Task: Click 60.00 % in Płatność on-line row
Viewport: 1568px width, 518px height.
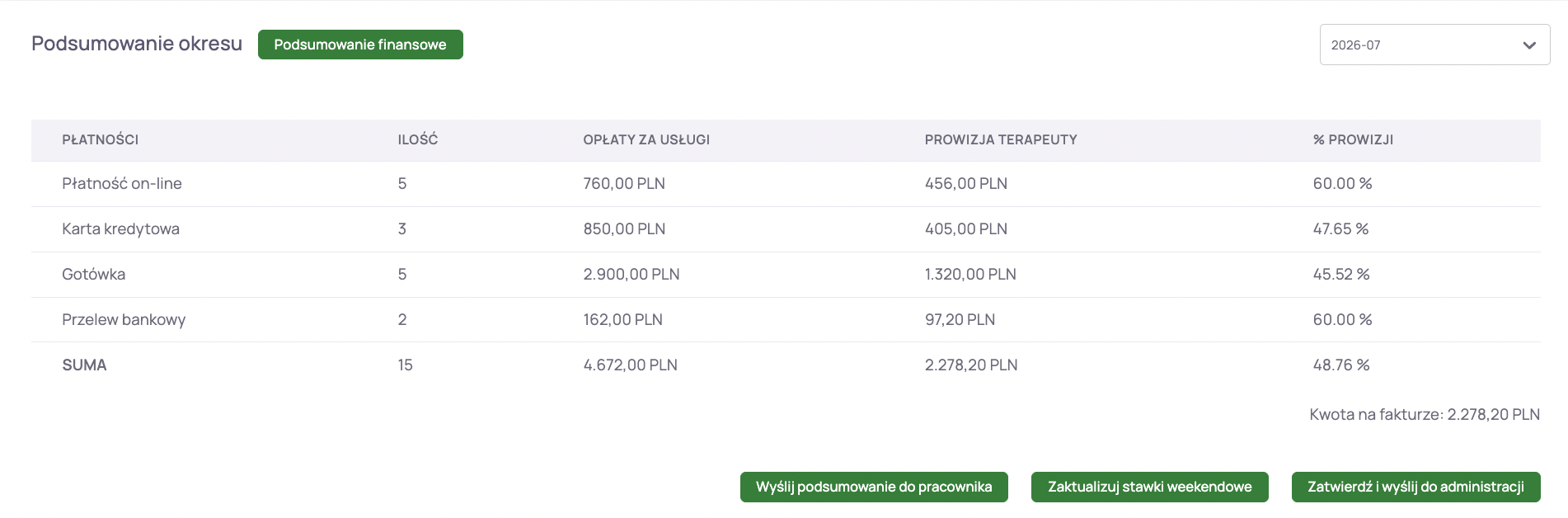Action: [1342, 184]
